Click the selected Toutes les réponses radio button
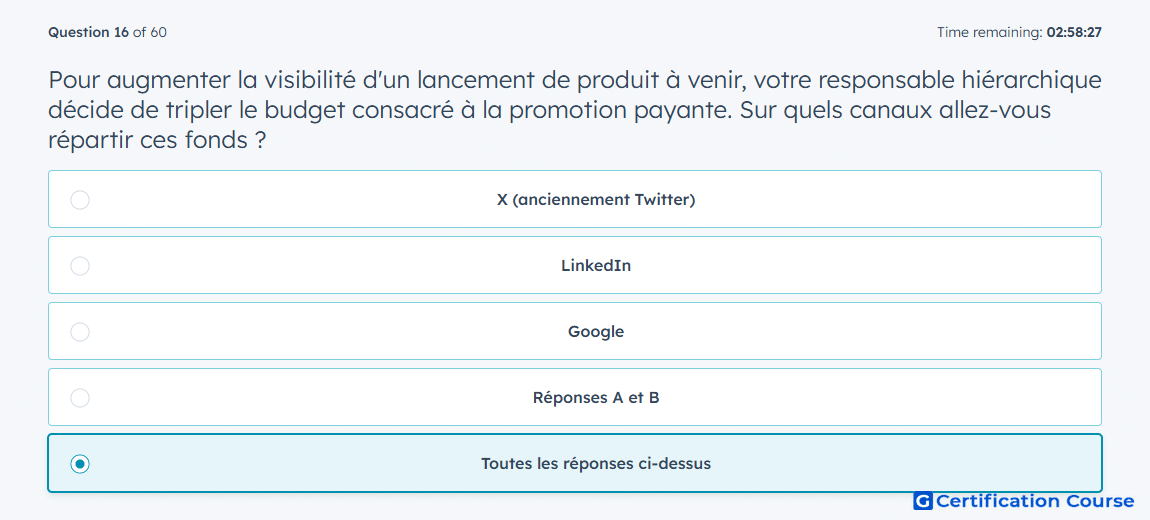1150x520 pixels. click(x=80, y=464)
